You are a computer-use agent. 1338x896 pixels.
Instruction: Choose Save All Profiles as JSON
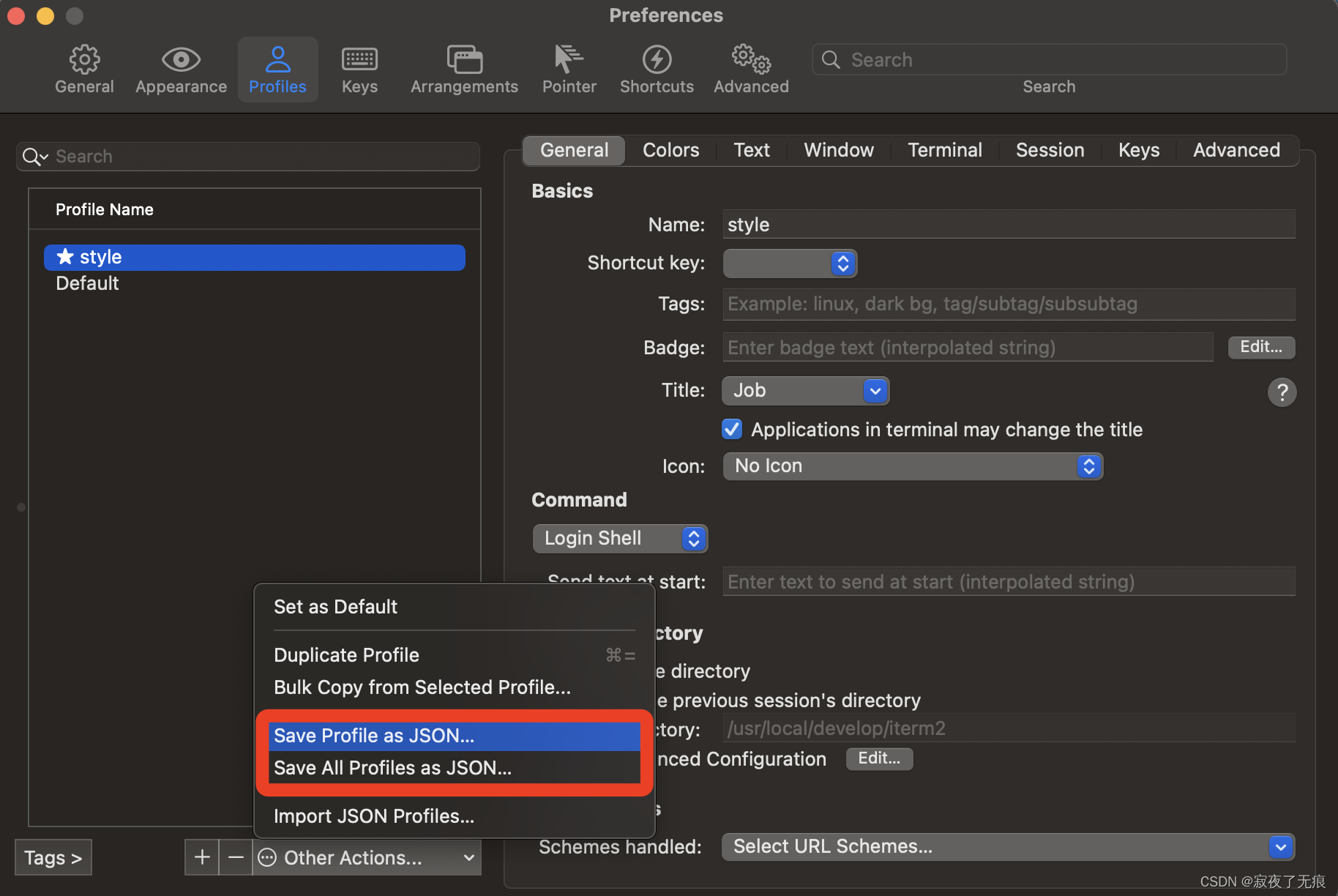[392, 768]
